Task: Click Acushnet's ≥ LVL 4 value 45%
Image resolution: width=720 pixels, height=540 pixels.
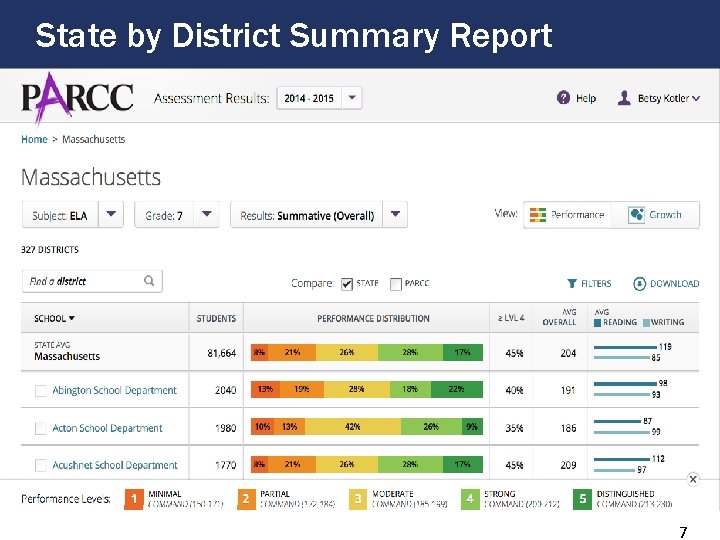Action: pyautogui.click(x=514, y=465)
